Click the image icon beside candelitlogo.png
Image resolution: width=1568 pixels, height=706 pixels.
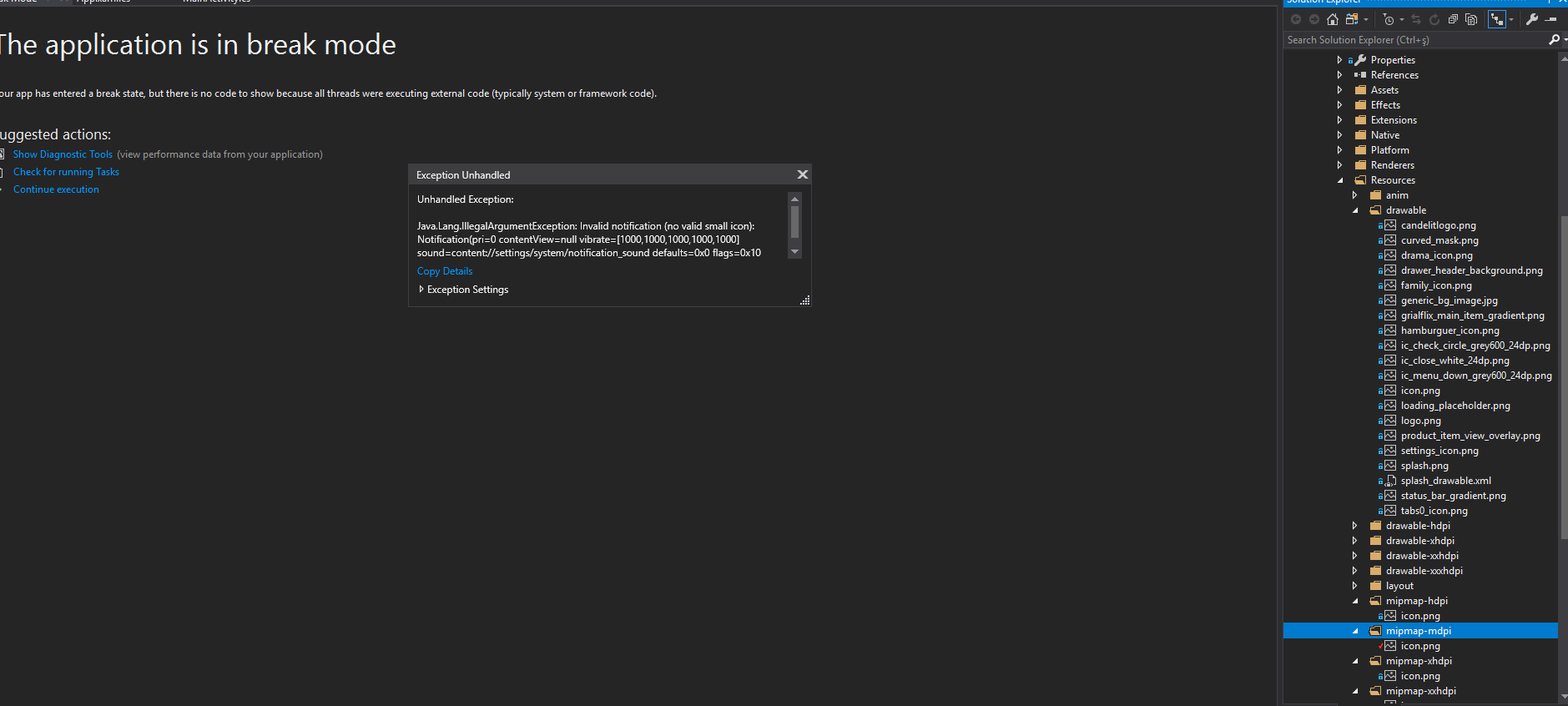click(x=1390, y=225)
